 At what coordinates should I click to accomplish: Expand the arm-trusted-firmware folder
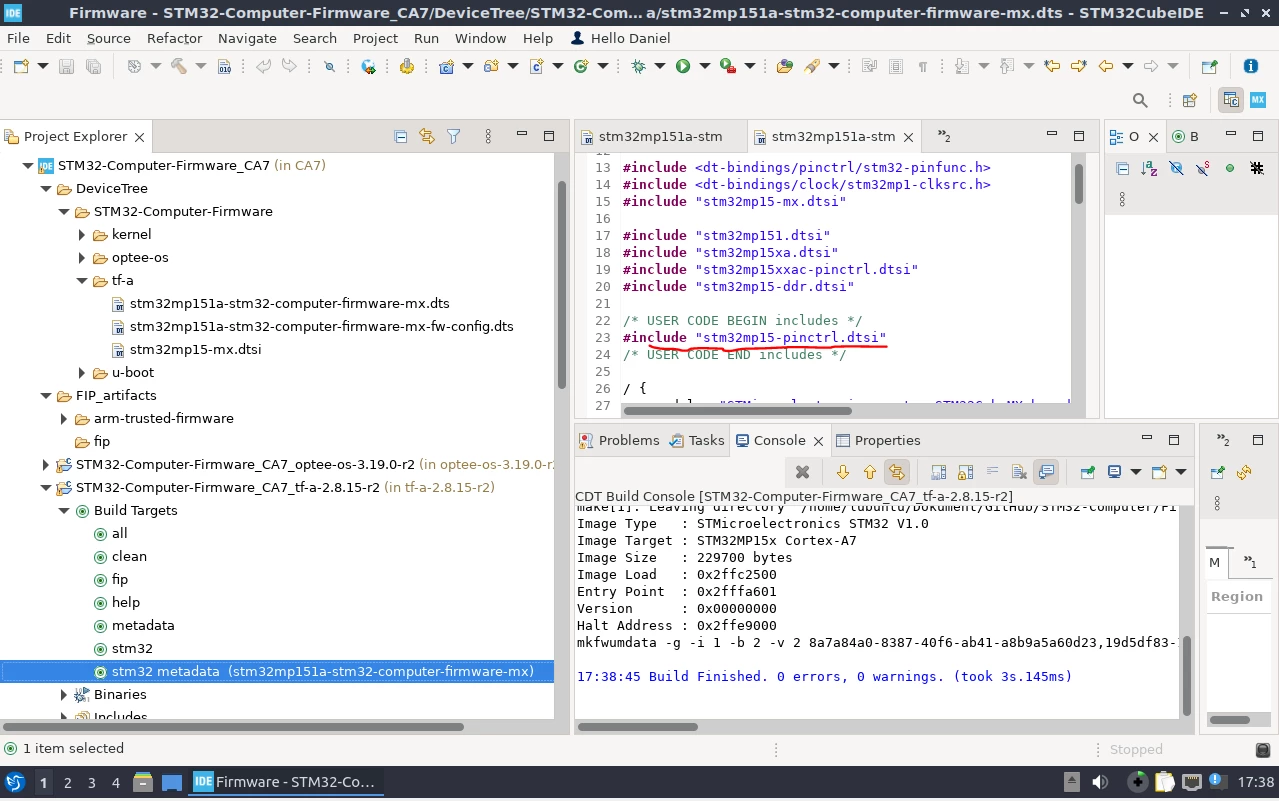64,419
